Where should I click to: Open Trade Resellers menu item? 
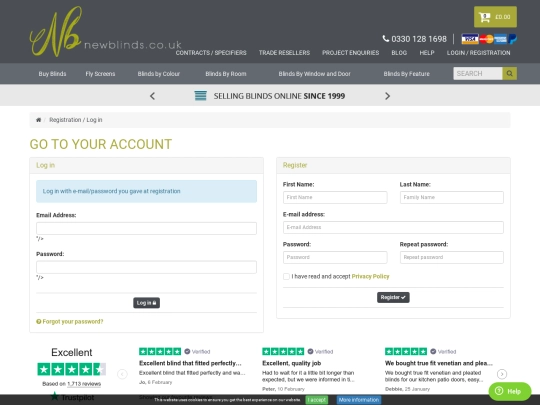point(284,53)
